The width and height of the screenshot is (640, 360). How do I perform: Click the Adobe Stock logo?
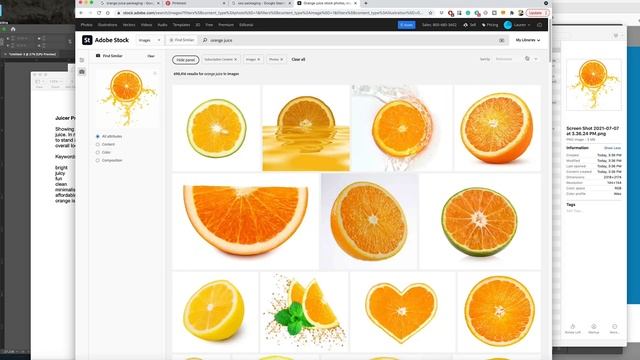(x=105, y=40)
